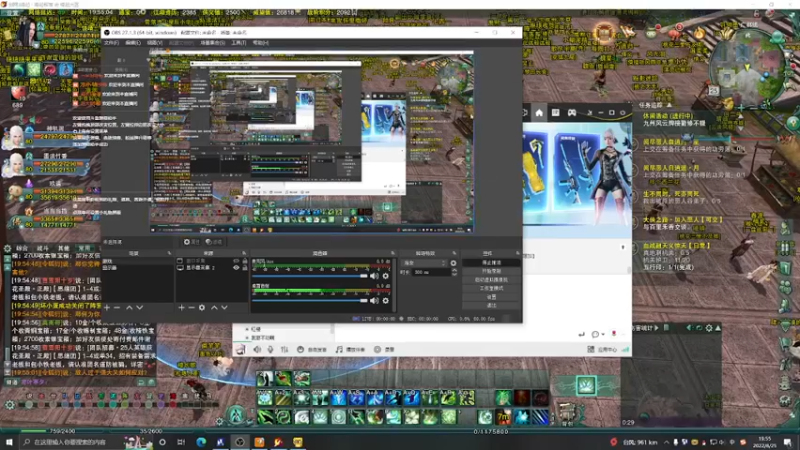Viewport: 800px width, 450px height.
Task: Click the start recording button in OBS
Action: pos(491,271)
